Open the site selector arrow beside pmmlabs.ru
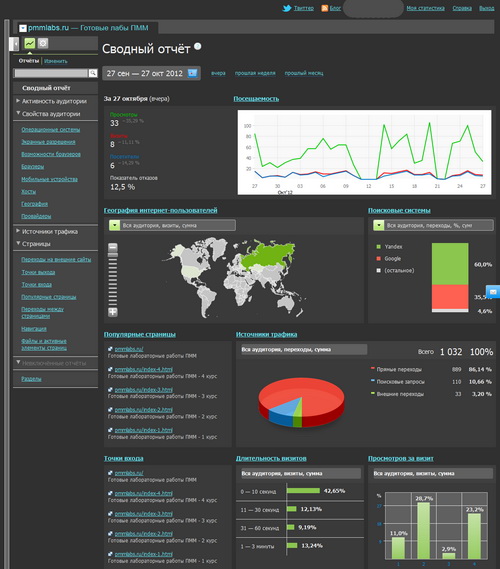Screen dimensions: 500x569 click(23, 28)
